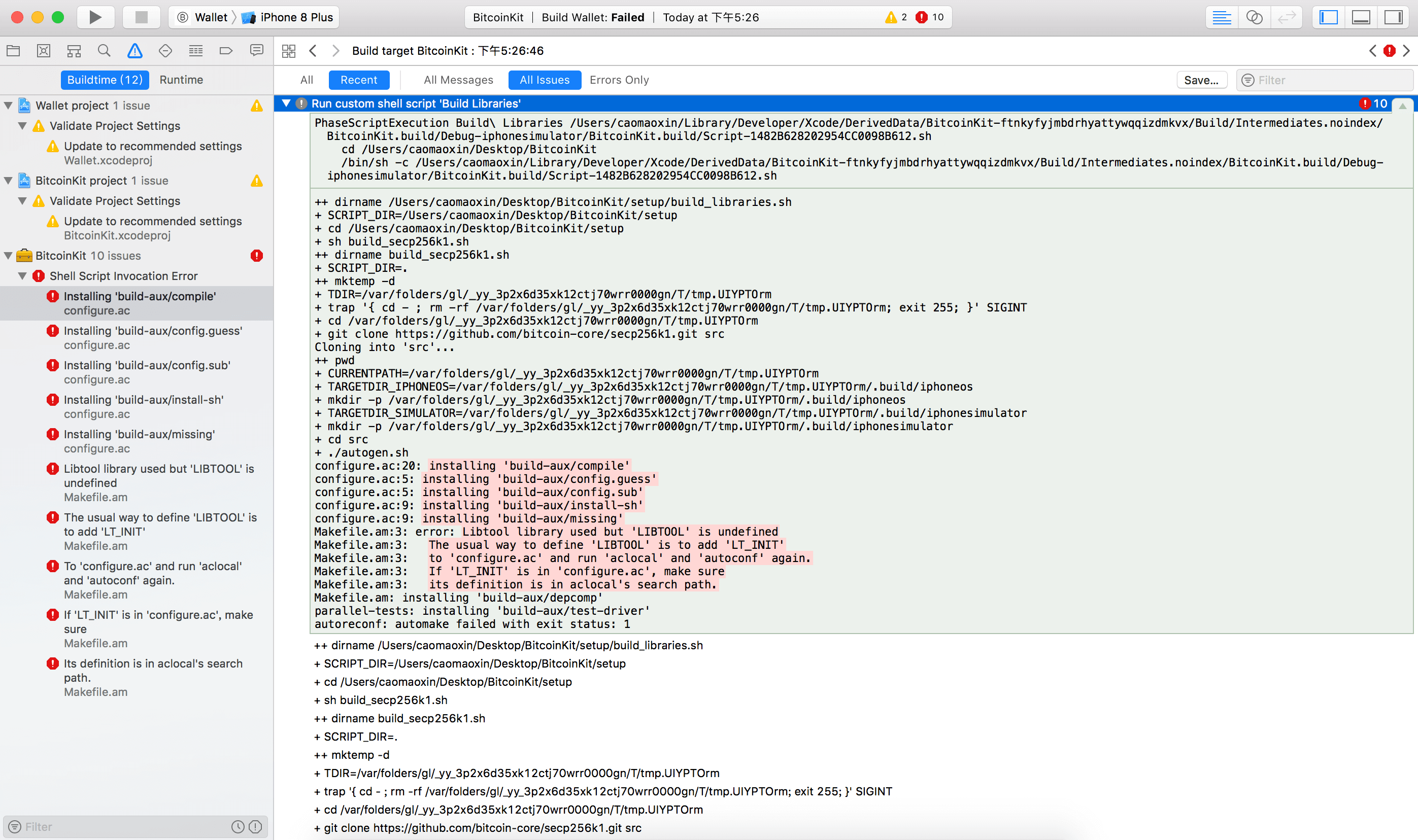The width and height of the screenshot is (1418, 840).
Task: Click the Save... button
Action: [x=1201, y=80]
